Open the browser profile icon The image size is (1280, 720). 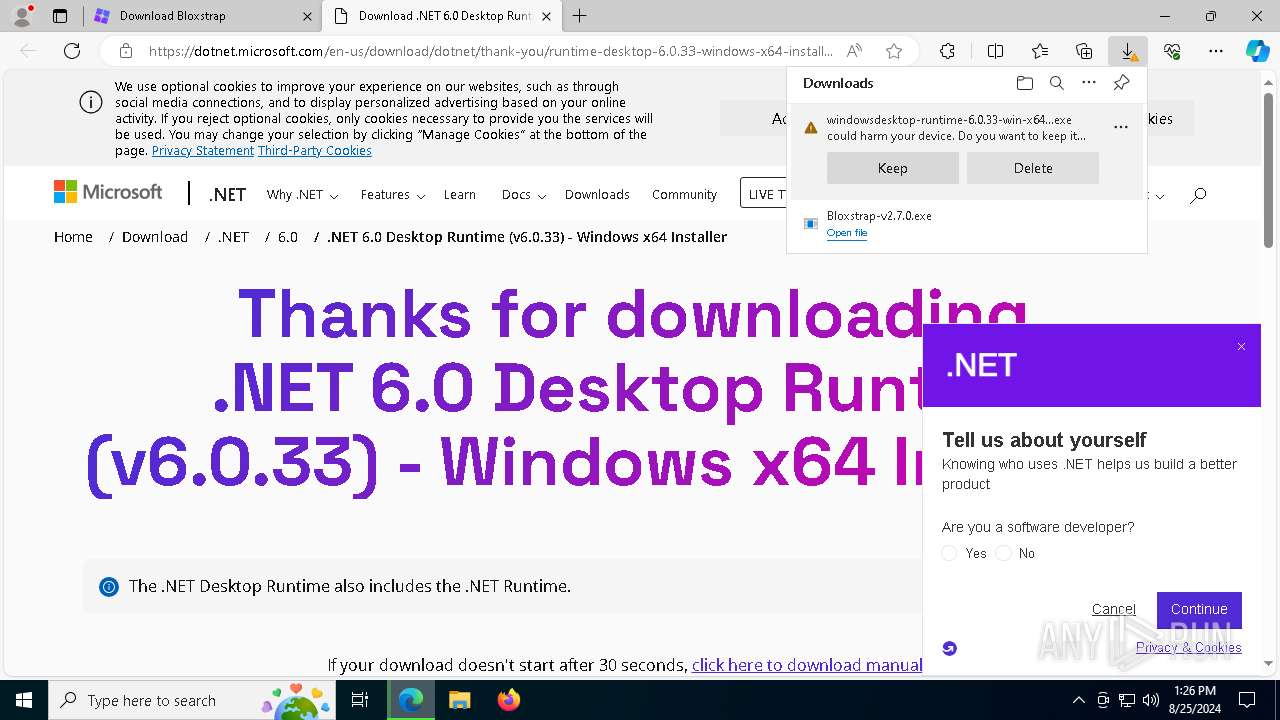tap(22, 16)
